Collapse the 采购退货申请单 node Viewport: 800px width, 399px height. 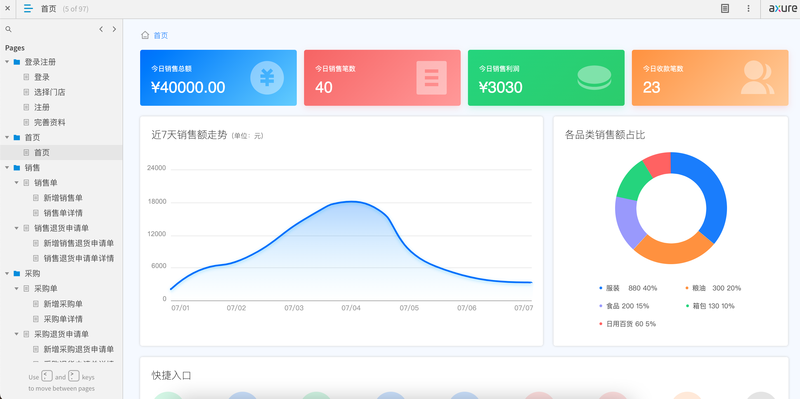coord(17,334)
